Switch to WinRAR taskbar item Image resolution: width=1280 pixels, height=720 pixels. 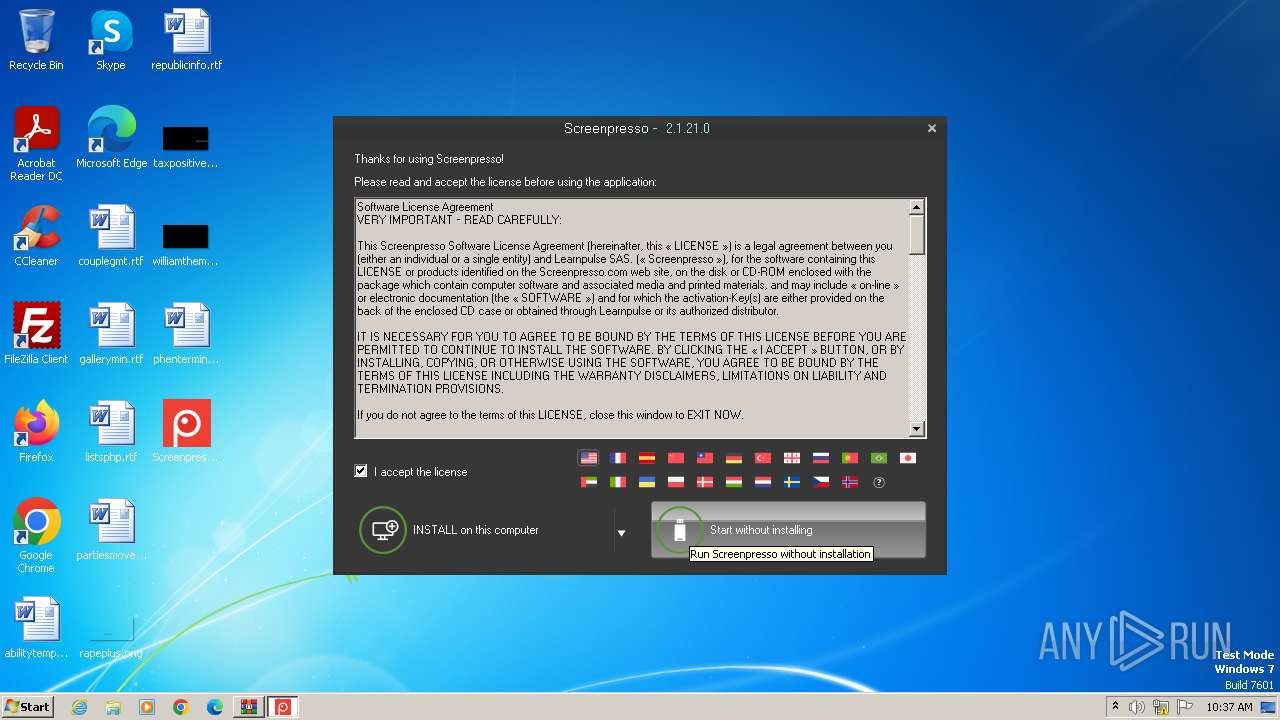[249, 707]
